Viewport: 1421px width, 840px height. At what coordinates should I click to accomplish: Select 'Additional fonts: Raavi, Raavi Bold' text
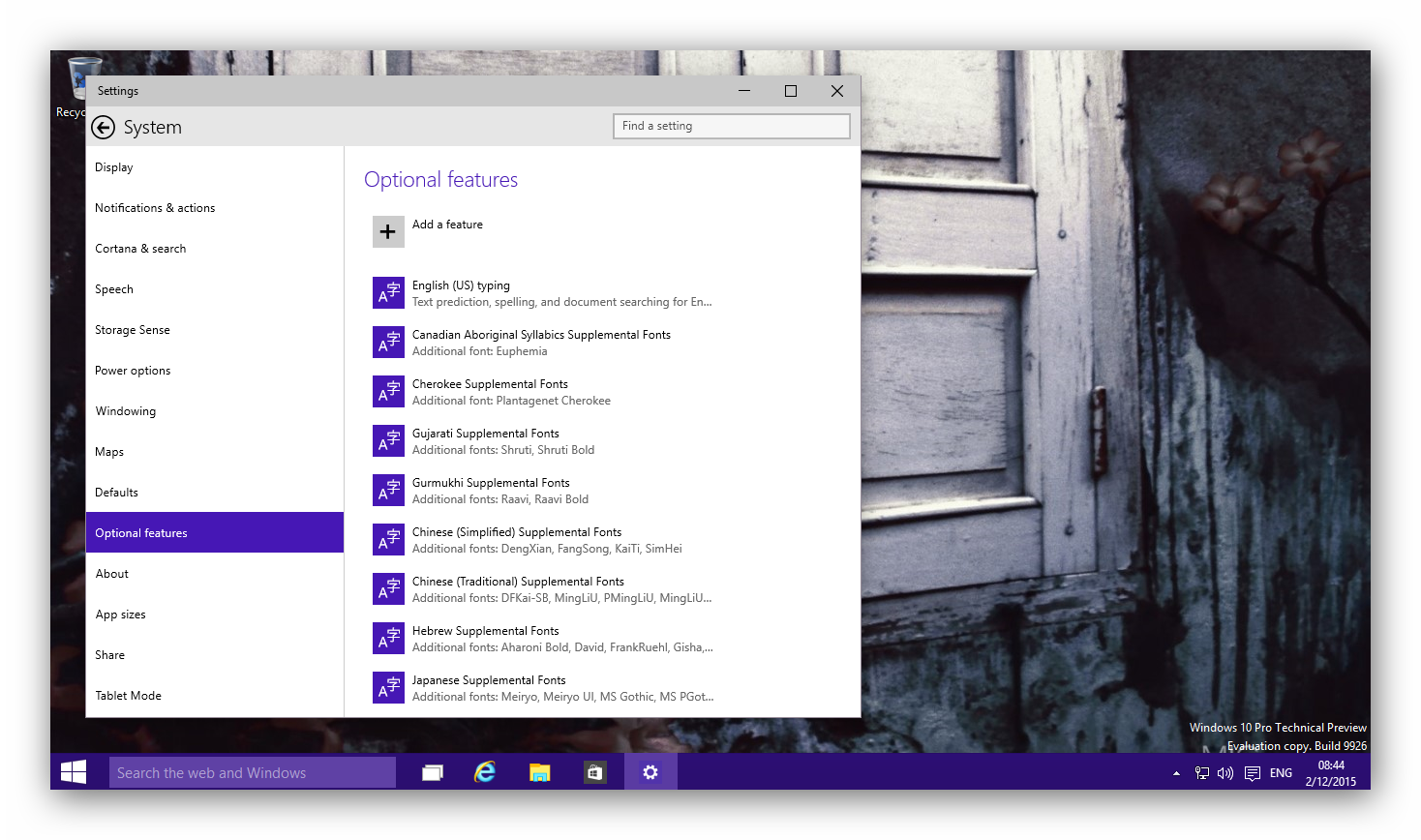click(x=500, y=499)
